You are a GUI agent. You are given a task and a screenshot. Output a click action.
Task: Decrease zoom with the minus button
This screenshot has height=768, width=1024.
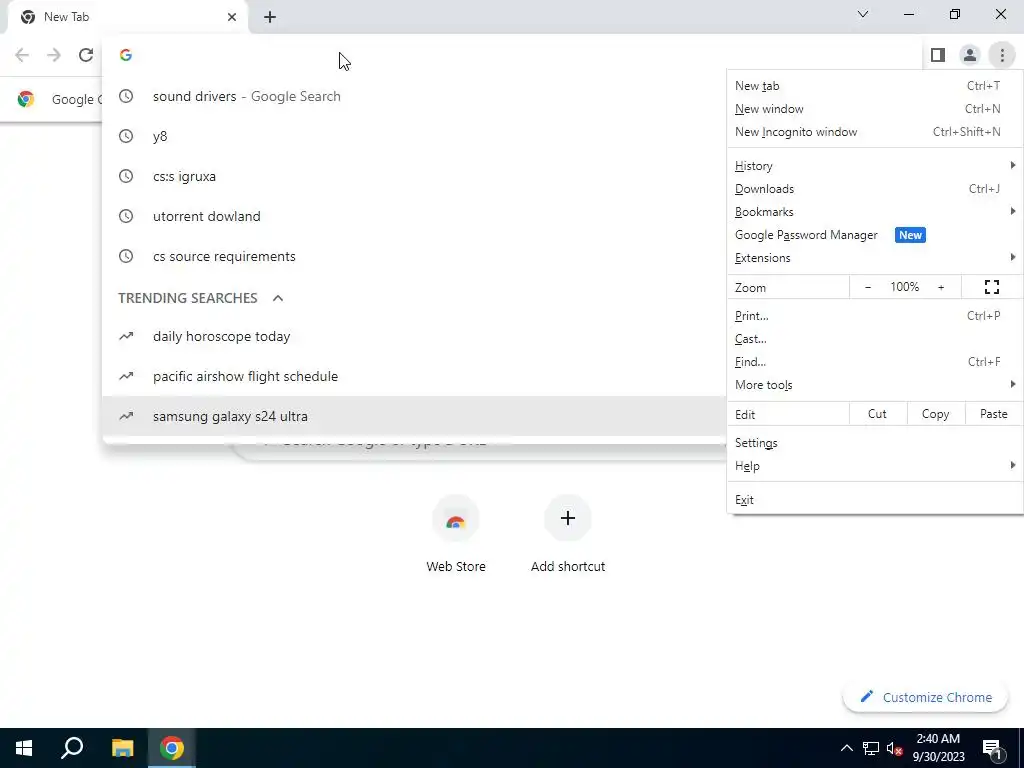tap(868, 287)
